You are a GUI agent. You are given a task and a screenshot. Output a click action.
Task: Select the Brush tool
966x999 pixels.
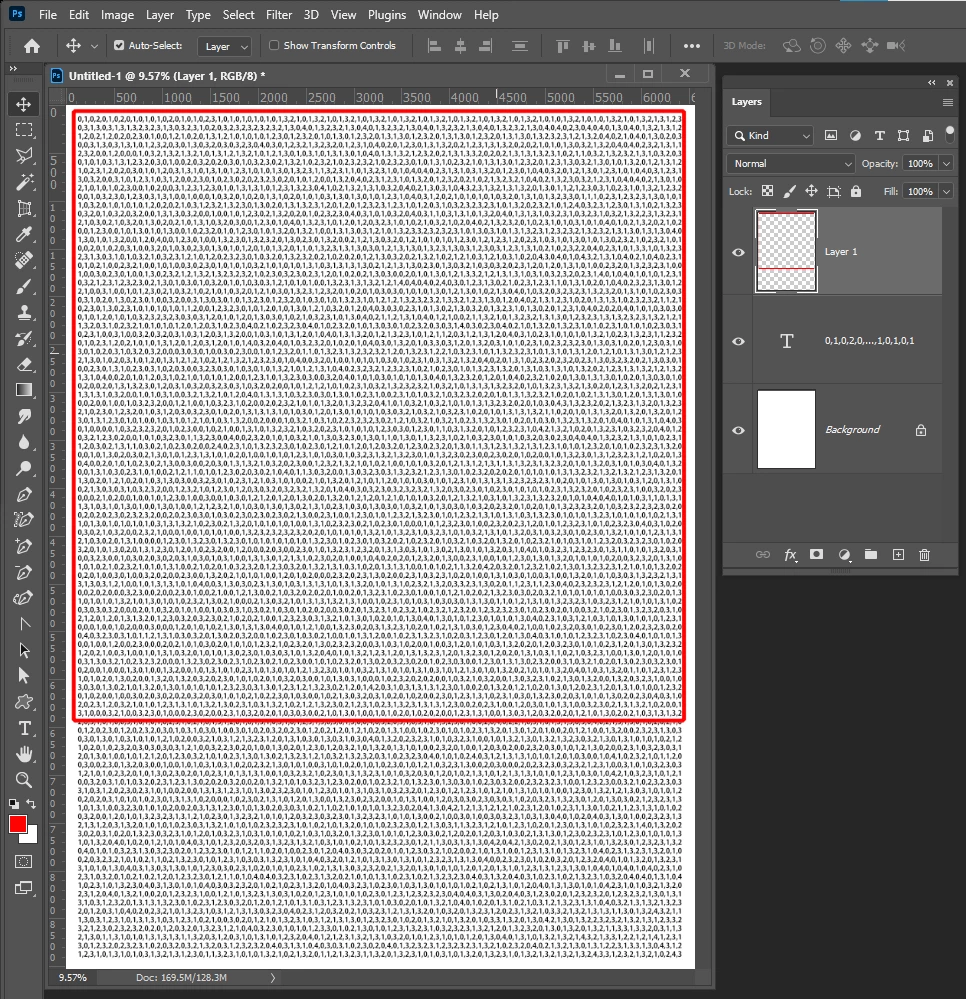pyautogui.click(x=24, y=286)
